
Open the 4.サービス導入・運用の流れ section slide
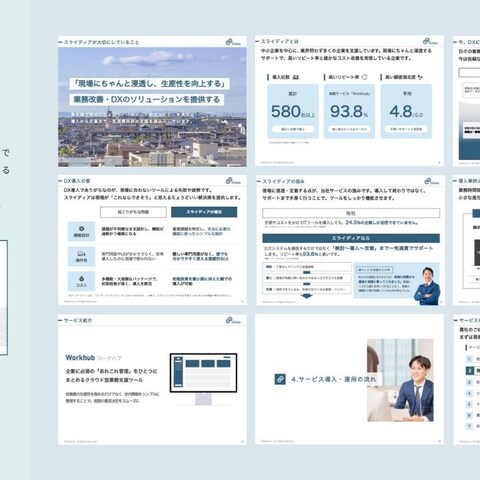coord(349,379)
